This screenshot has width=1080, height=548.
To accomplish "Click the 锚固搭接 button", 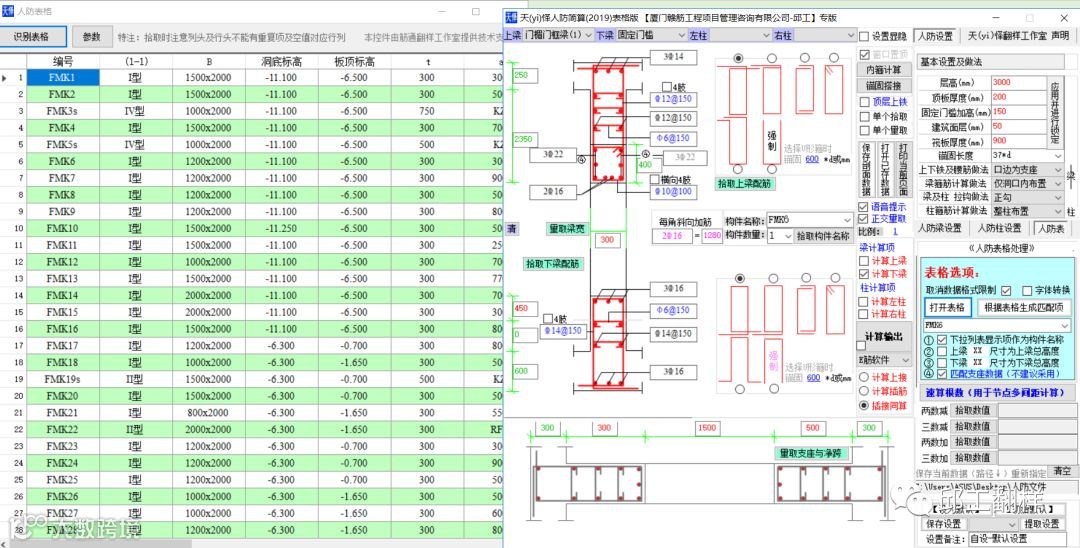I will point(884,86).
